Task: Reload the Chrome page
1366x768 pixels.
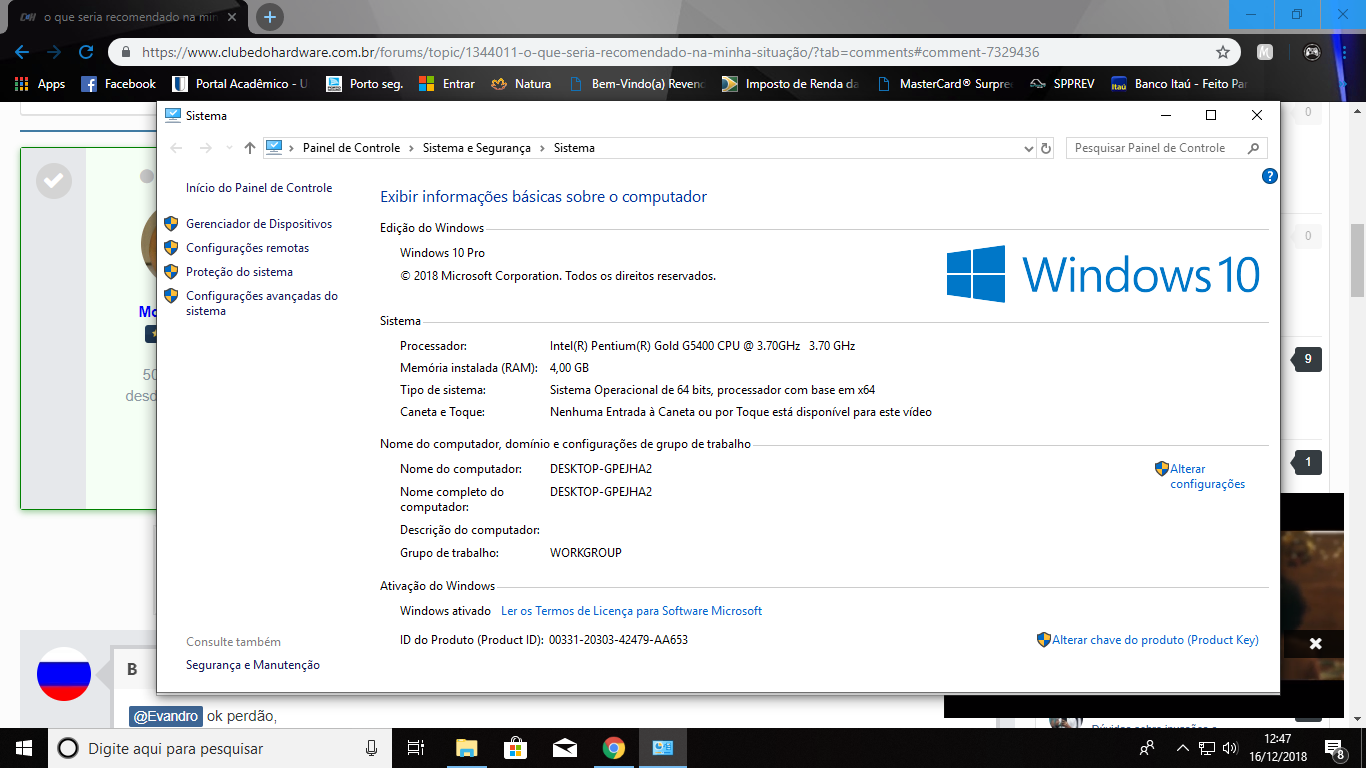Action: tap(86, 52)
